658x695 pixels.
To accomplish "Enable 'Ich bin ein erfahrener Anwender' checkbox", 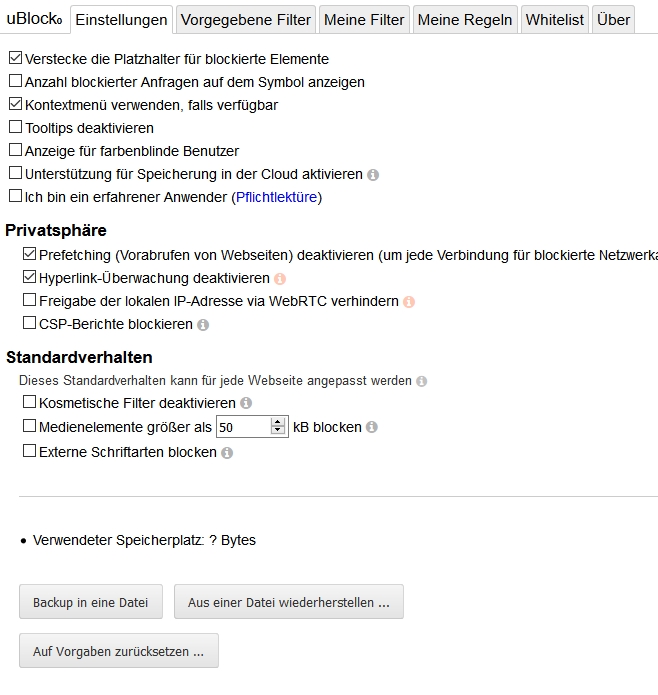I will [15, 197].
